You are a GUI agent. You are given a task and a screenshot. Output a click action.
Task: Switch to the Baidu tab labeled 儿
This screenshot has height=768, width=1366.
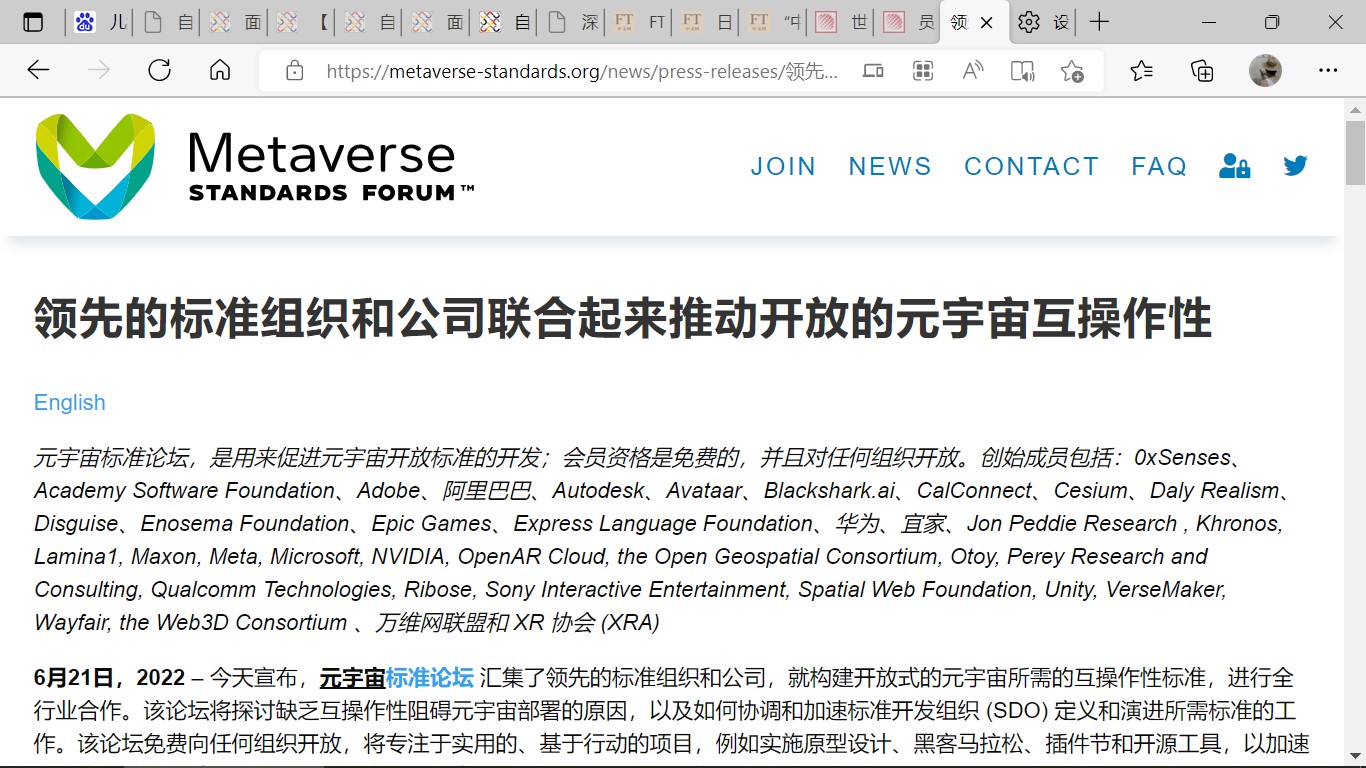point(101,22)
